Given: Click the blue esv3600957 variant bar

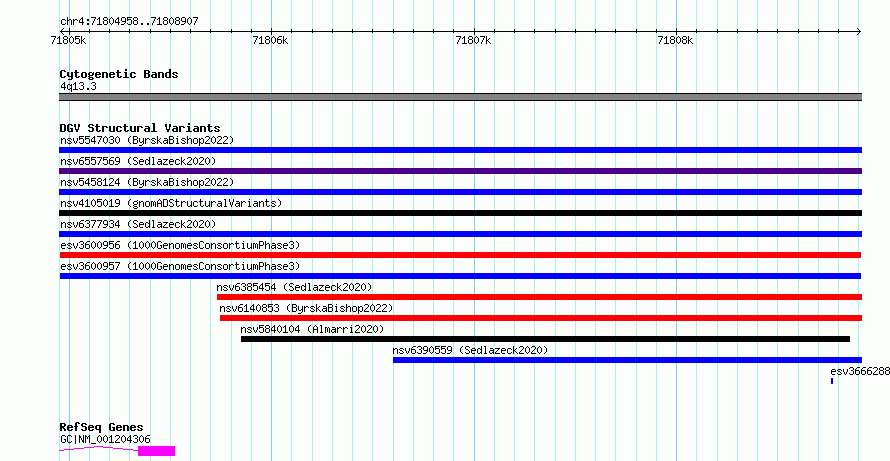Looking at the screenshot, I should pos(460,276).
